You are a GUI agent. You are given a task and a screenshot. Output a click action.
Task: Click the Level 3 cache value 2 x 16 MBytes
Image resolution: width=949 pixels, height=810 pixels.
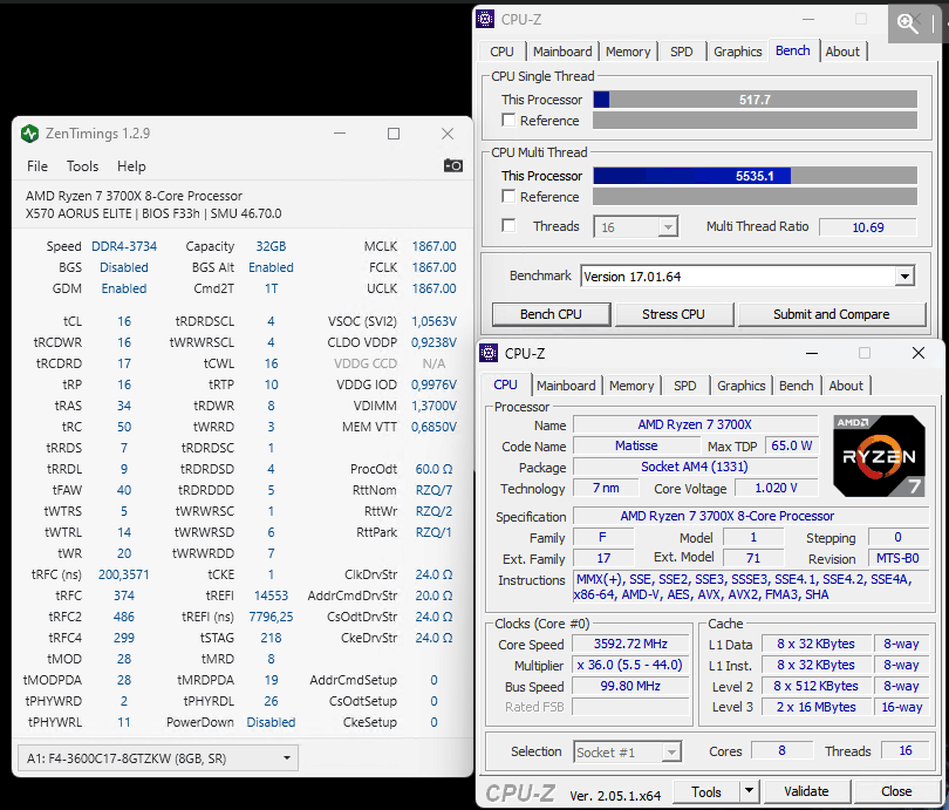tap(816, 707)
